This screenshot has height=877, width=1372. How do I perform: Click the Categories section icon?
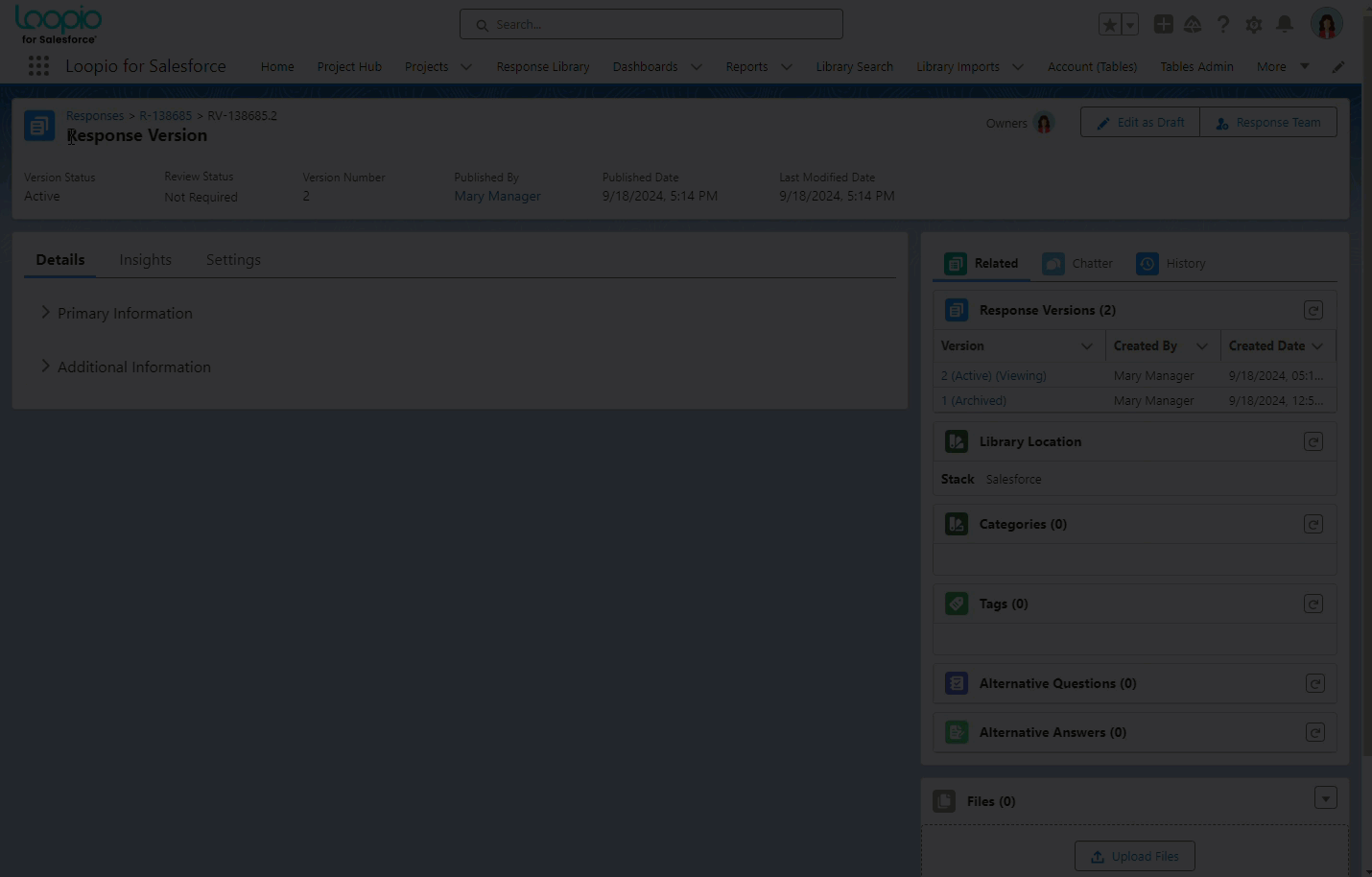[x=957, y=524]
